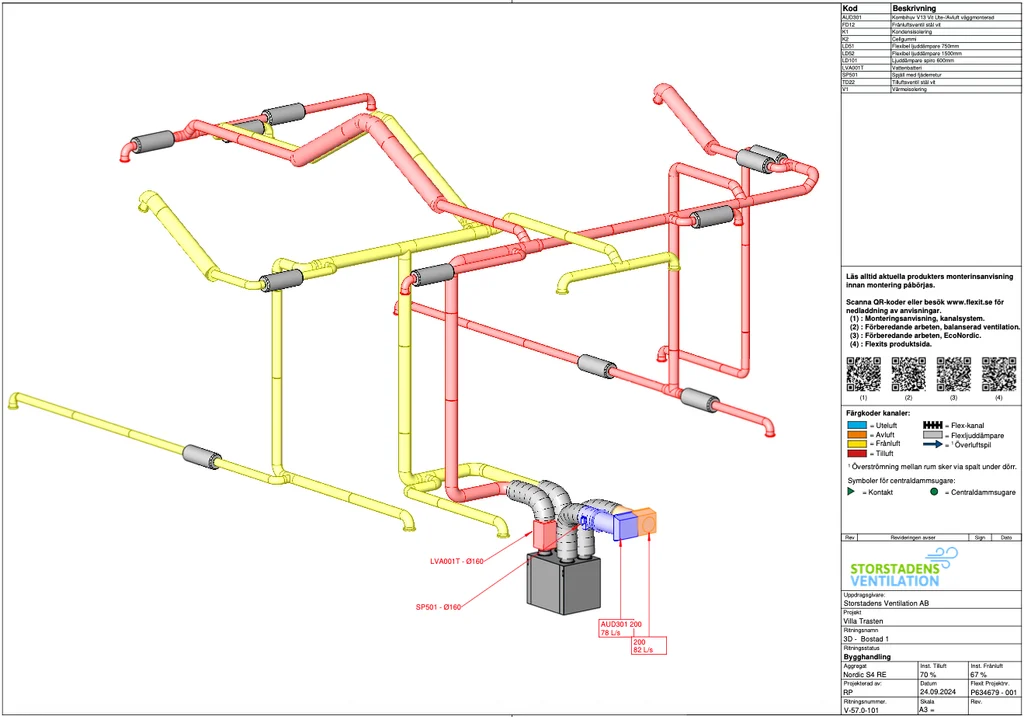Click the '200 82 L/s' callout box
The image size is (1024, 717).
(x=648, y=646)
